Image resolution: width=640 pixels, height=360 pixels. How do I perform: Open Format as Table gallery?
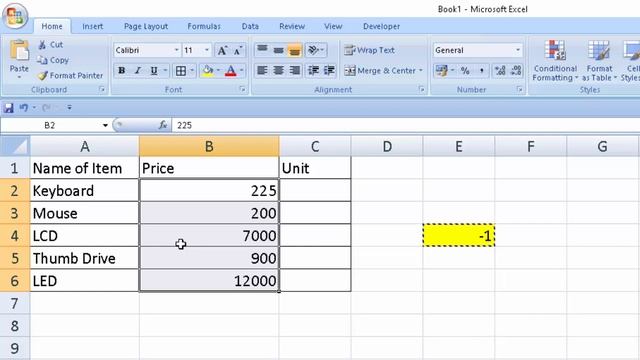pyautogui.click(x=599, y=61)
